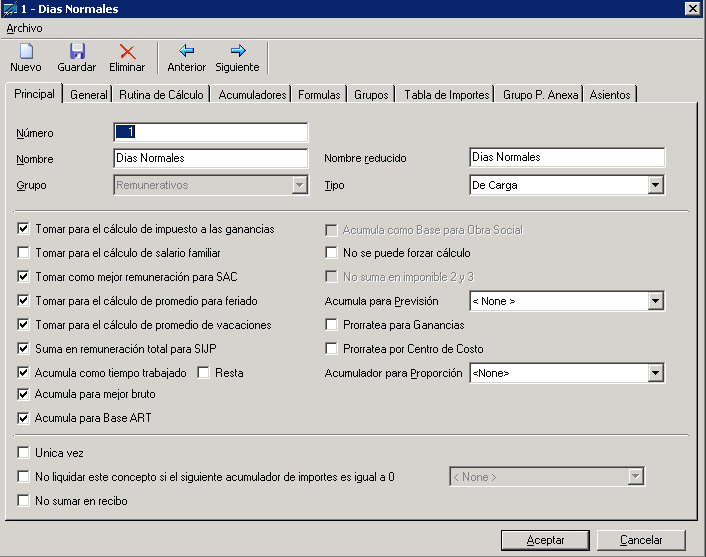706x557 pixels.
Task: Enable the Resta checkbox
Action: (x=204, y=373)
